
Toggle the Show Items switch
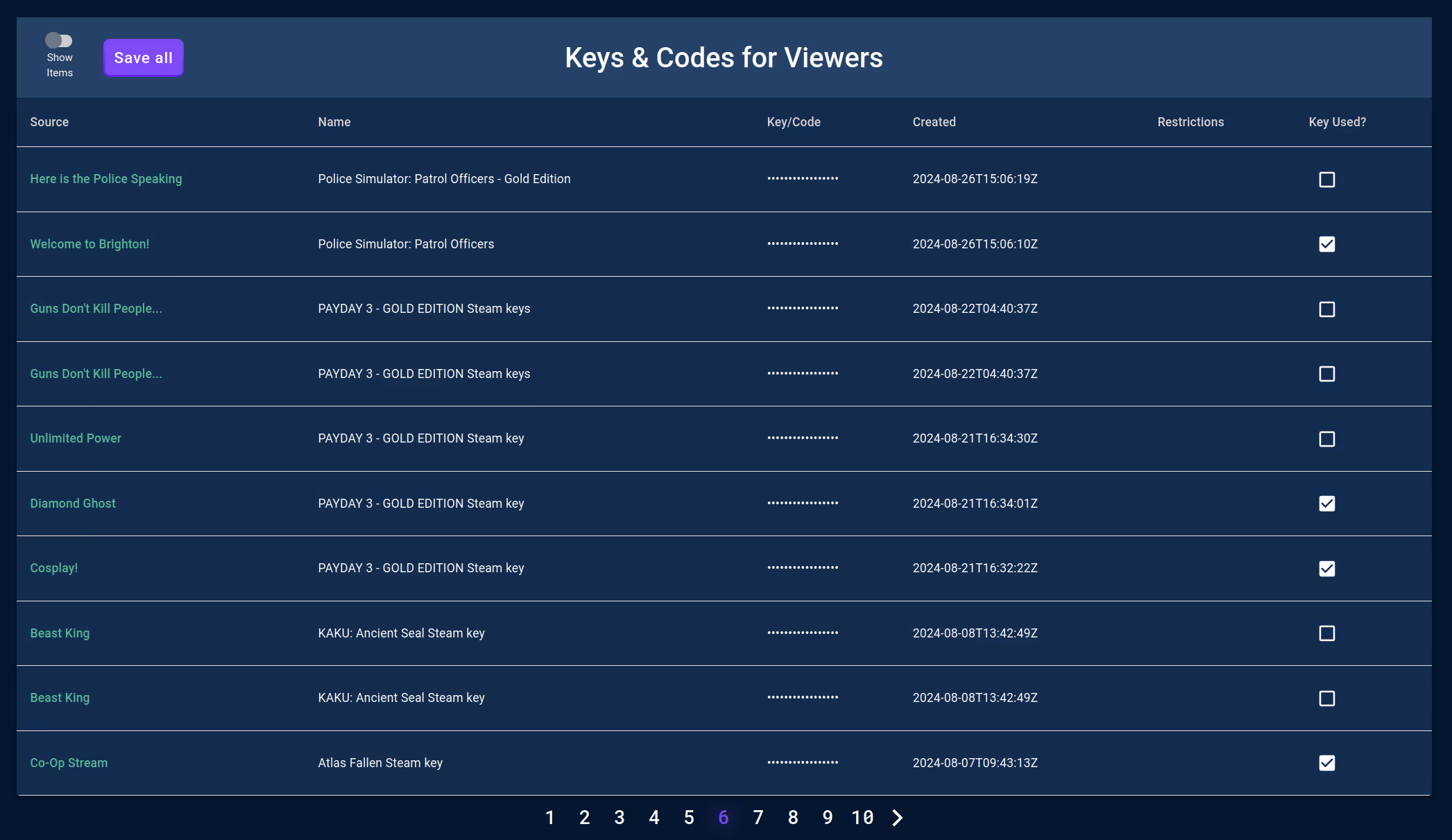pos(59,40)
